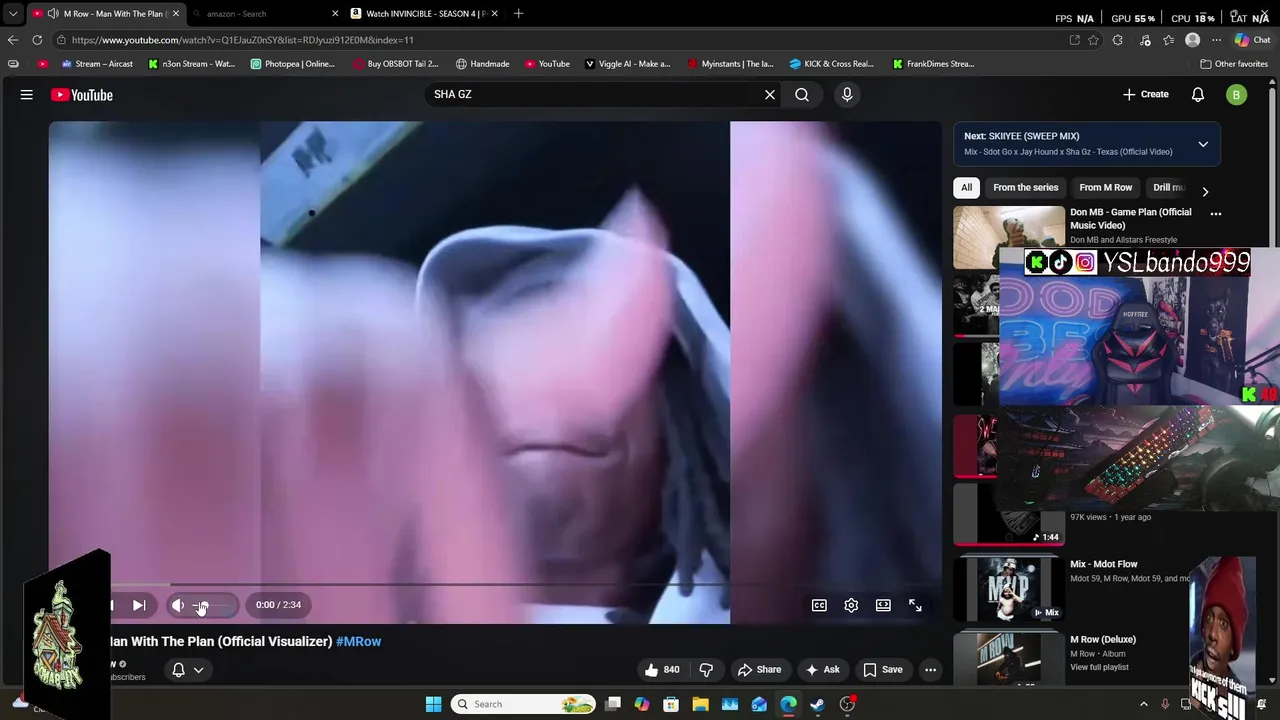Expand the Other favorites folder

1233,64
